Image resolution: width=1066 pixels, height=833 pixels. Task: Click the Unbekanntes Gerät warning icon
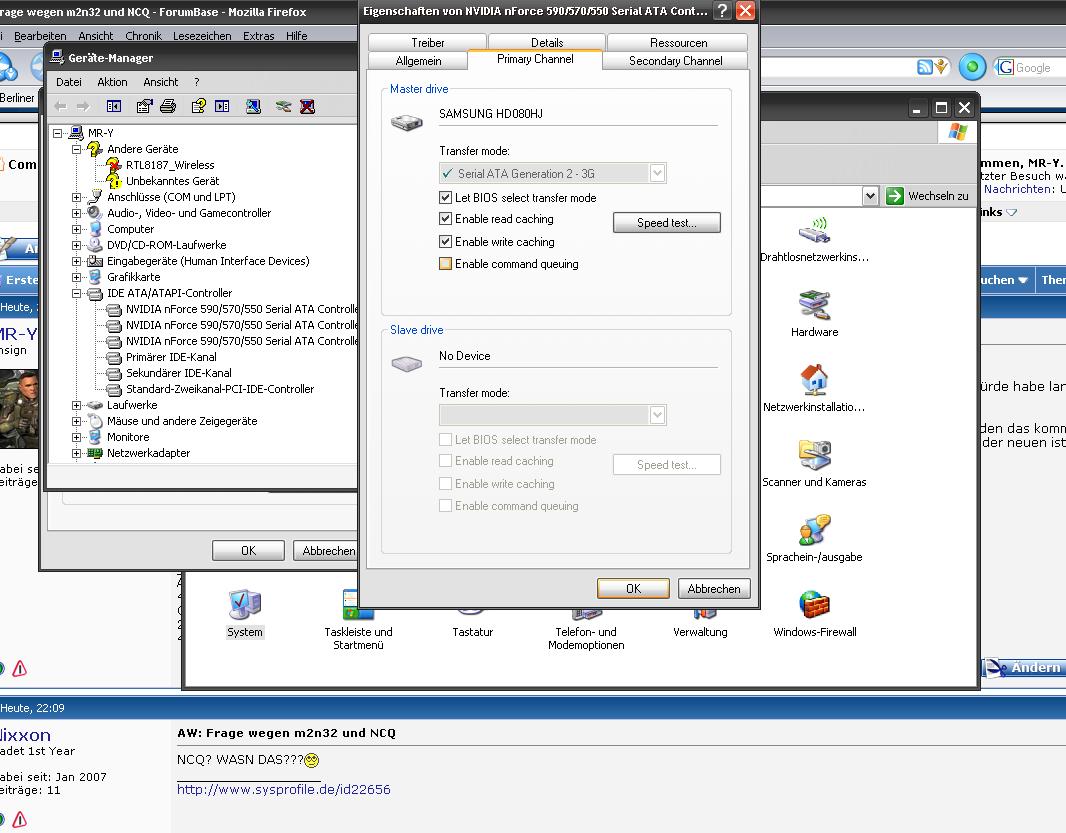(114, 181)
